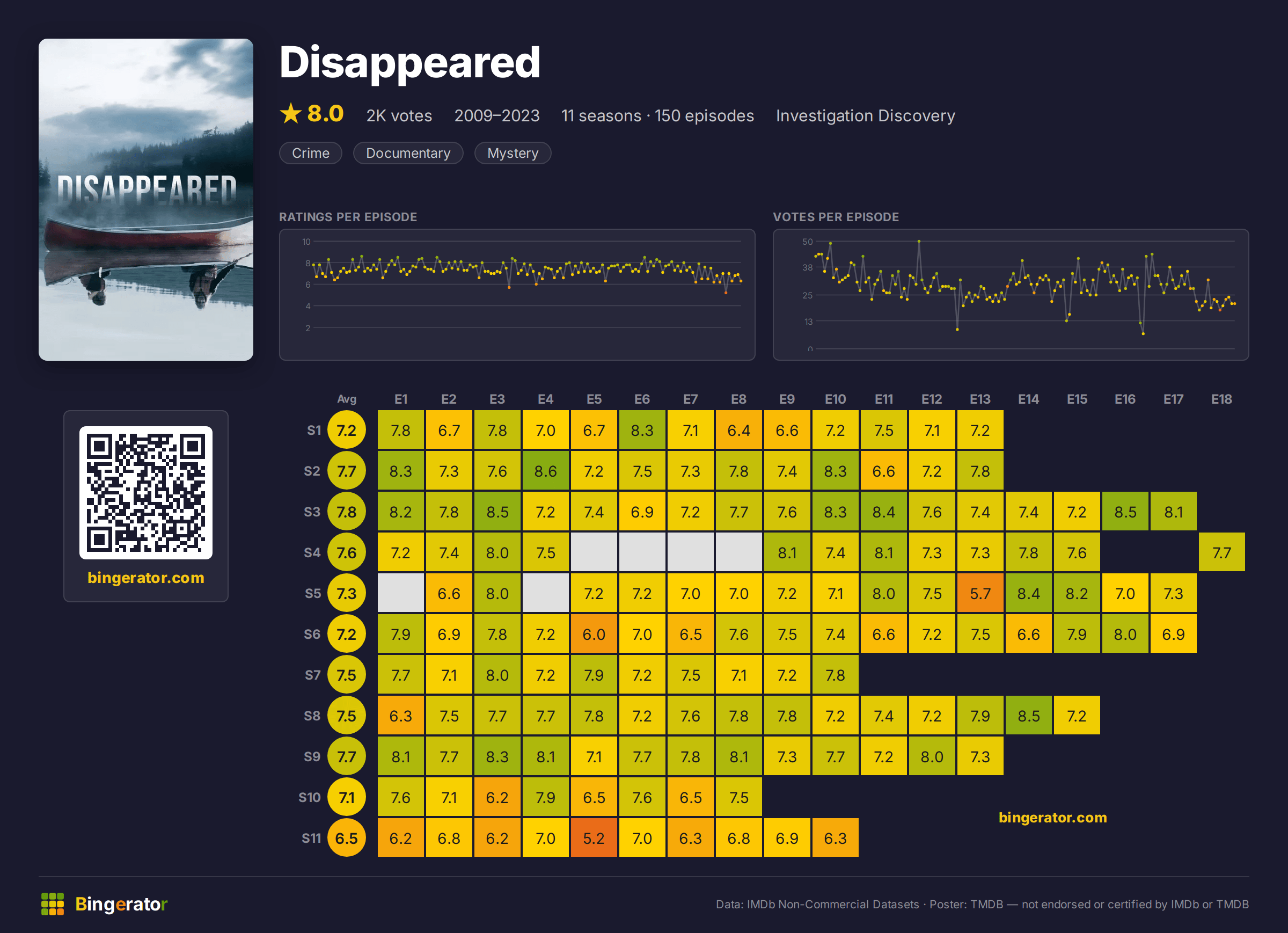Click the QR code image

click(146, 493)
